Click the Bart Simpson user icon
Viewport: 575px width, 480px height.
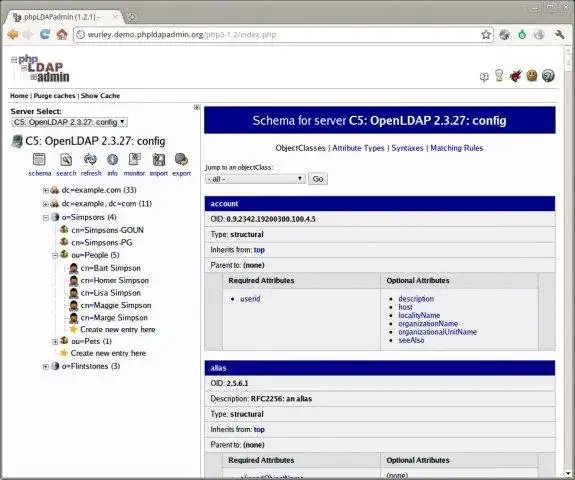click(74, 268)
